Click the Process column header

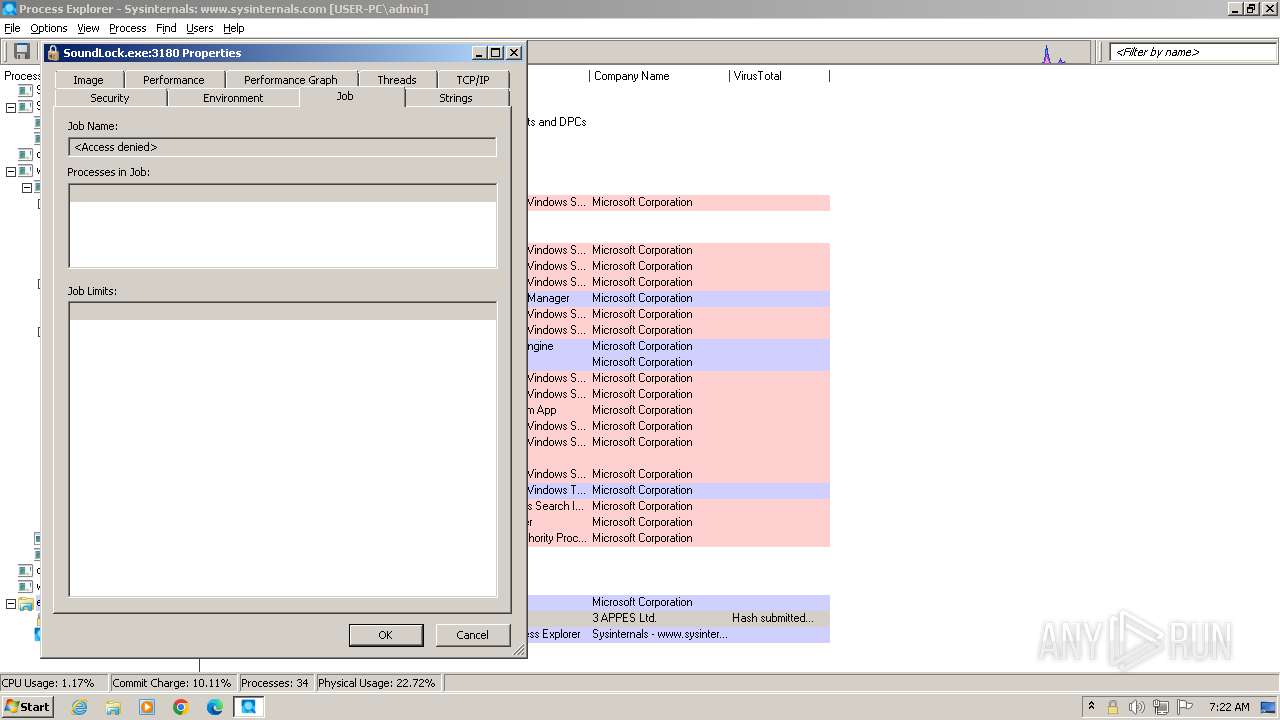click(21, 76)
